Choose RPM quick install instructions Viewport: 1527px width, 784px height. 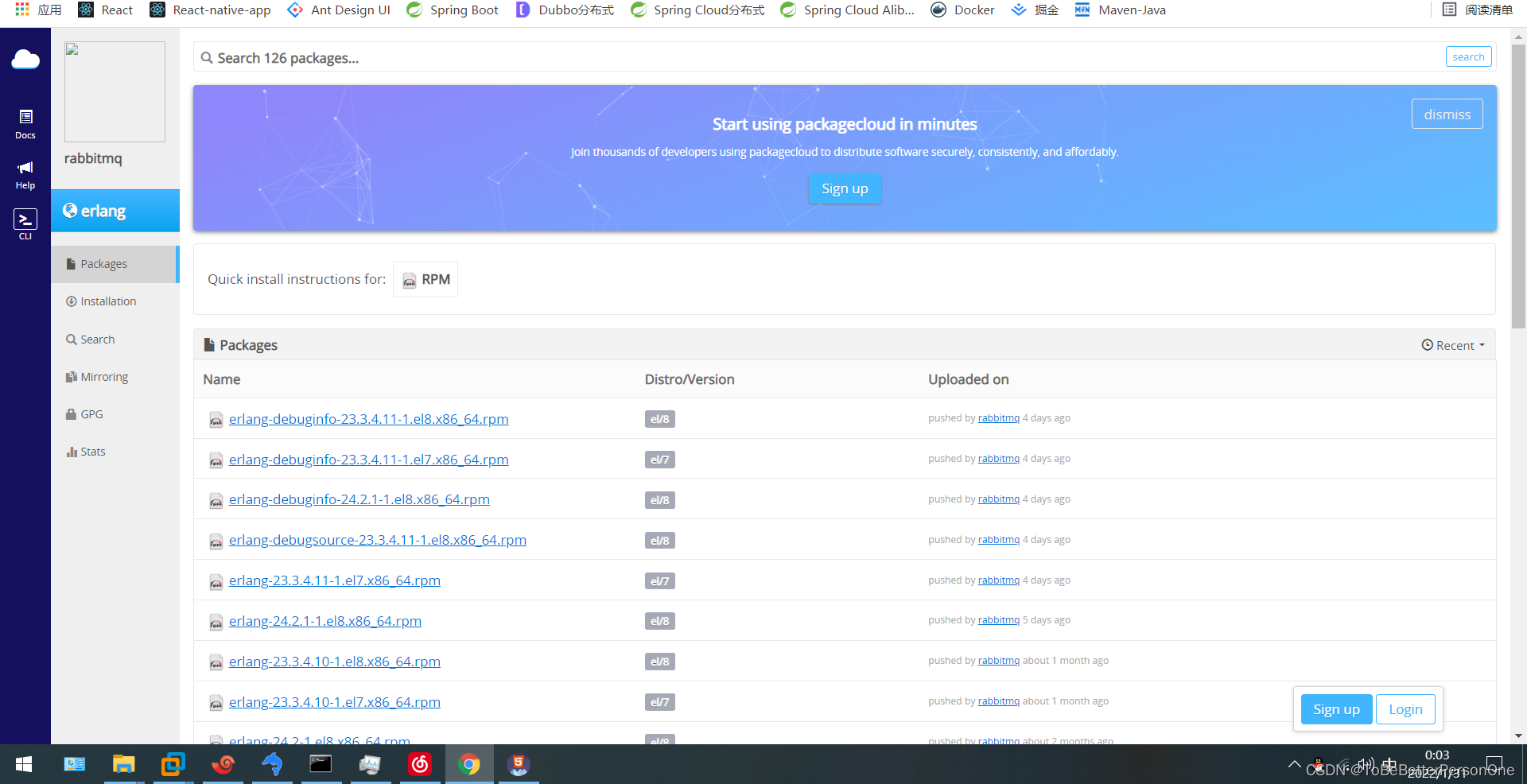click(425, 279)
